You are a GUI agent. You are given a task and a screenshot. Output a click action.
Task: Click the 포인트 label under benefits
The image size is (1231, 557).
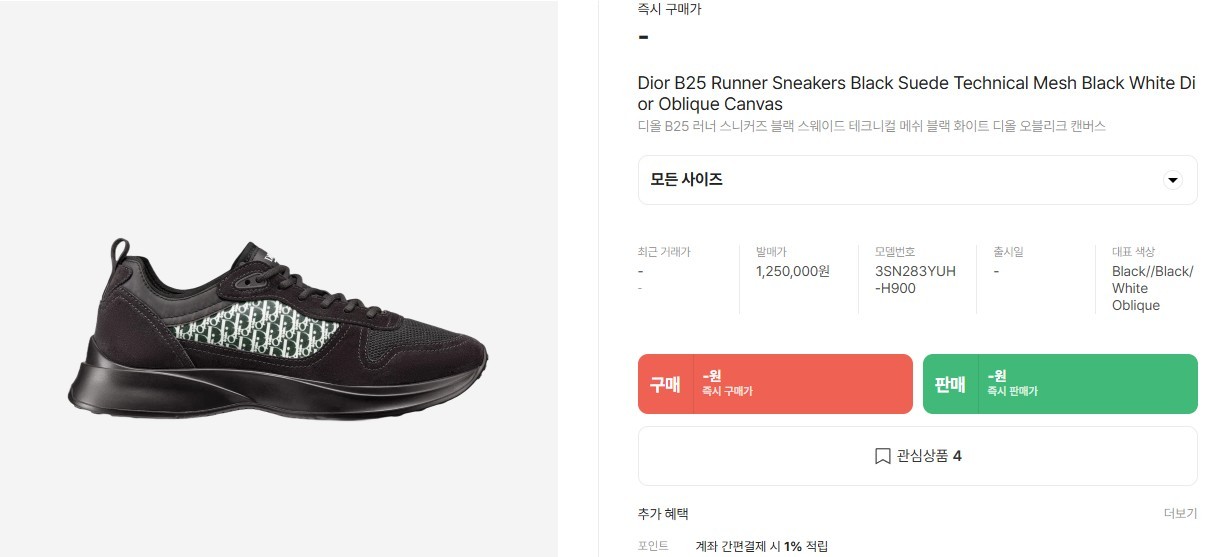(653, 546)
